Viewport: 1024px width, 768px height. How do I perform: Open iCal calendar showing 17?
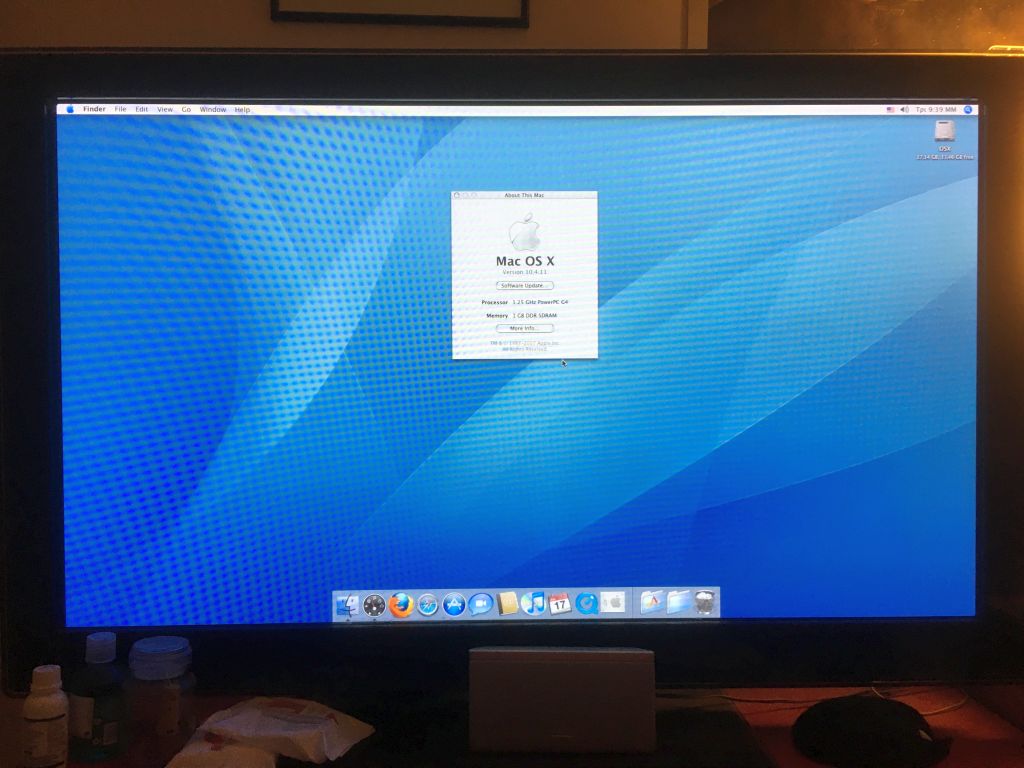click(x=560, y=604)
